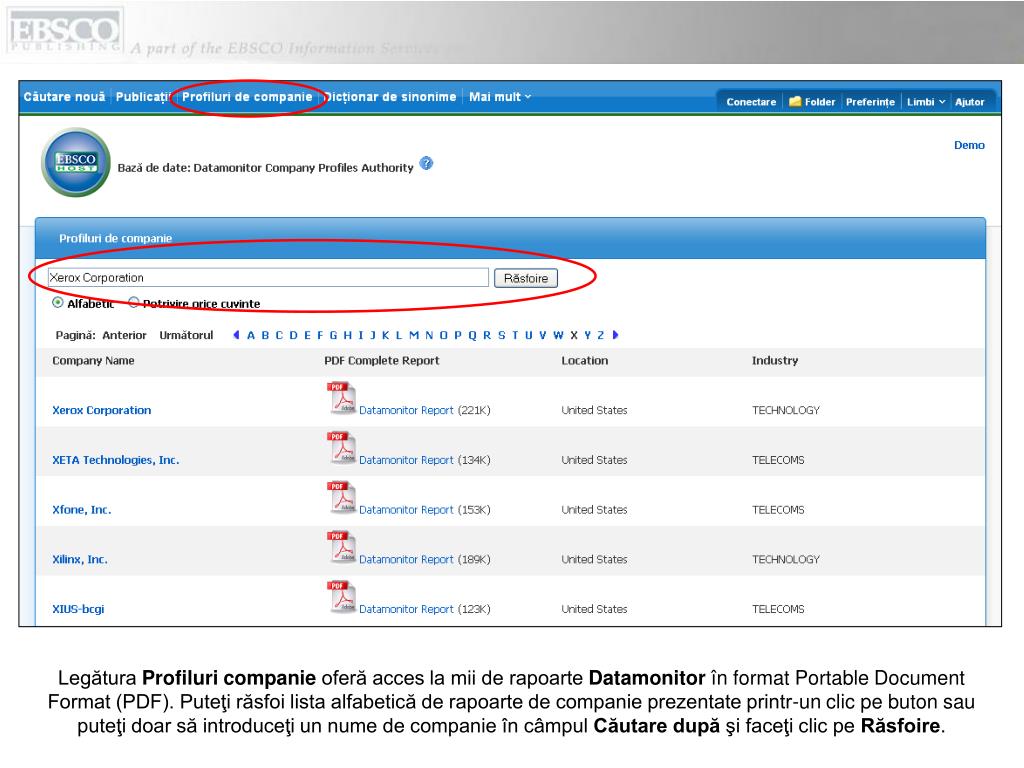This screenshot has height=768, width=1024.
Task: Open Xerox Corporation company link
Action: coord(101,410)
